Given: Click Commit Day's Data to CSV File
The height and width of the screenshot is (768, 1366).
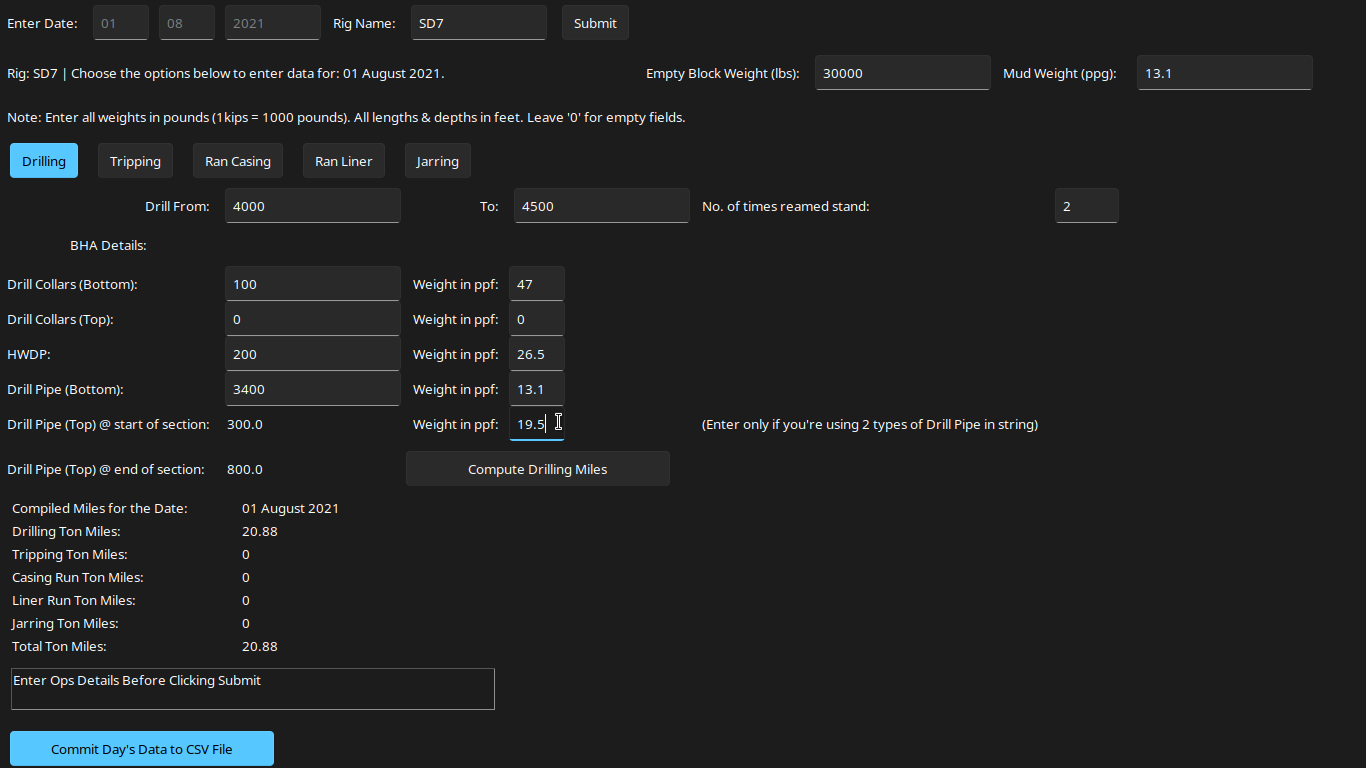Looking at the screenshot, I should 141,748.
